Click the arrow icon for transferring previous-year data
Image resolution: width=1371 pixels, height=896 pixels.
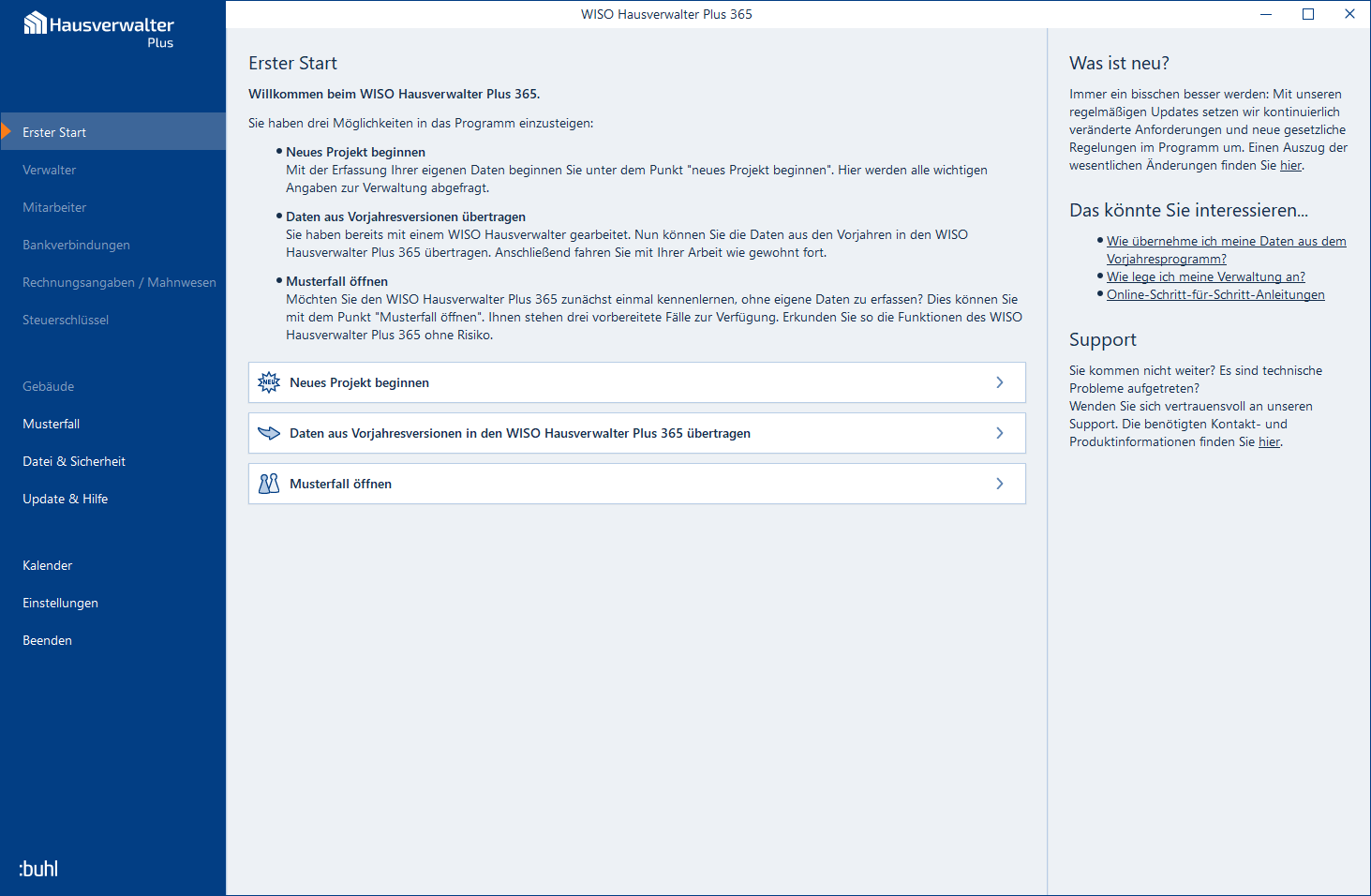click(x=269, y=433)
